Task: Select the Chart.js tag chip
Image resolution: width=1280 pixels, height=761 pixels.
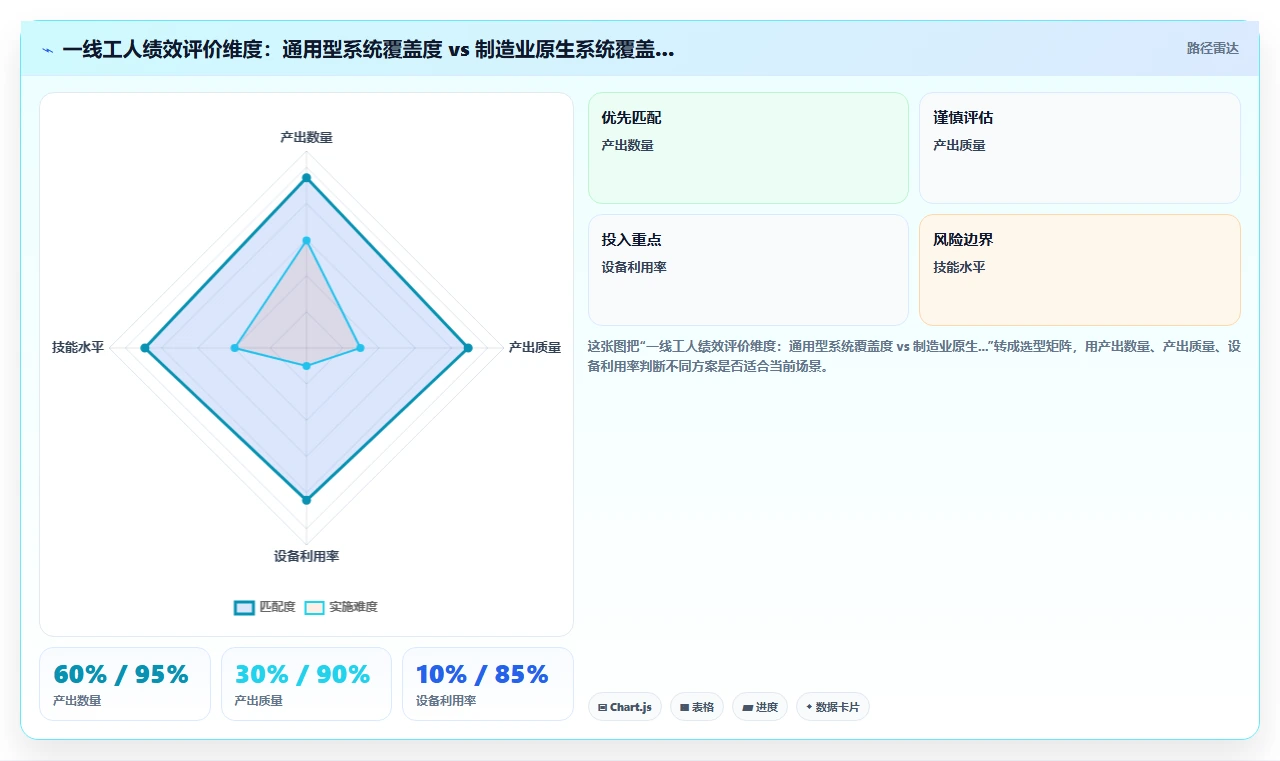Action: tap(625, 707)
